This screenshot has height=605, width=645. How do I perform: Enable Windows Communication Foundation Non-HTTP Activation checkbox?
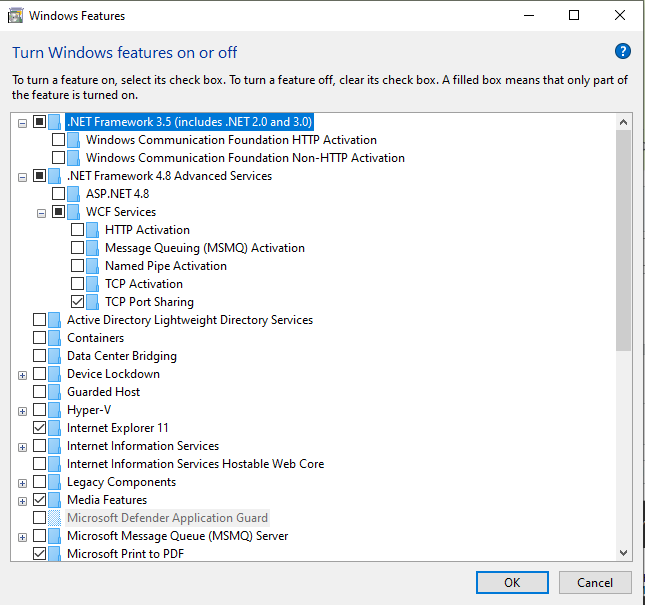pos(58,158)
